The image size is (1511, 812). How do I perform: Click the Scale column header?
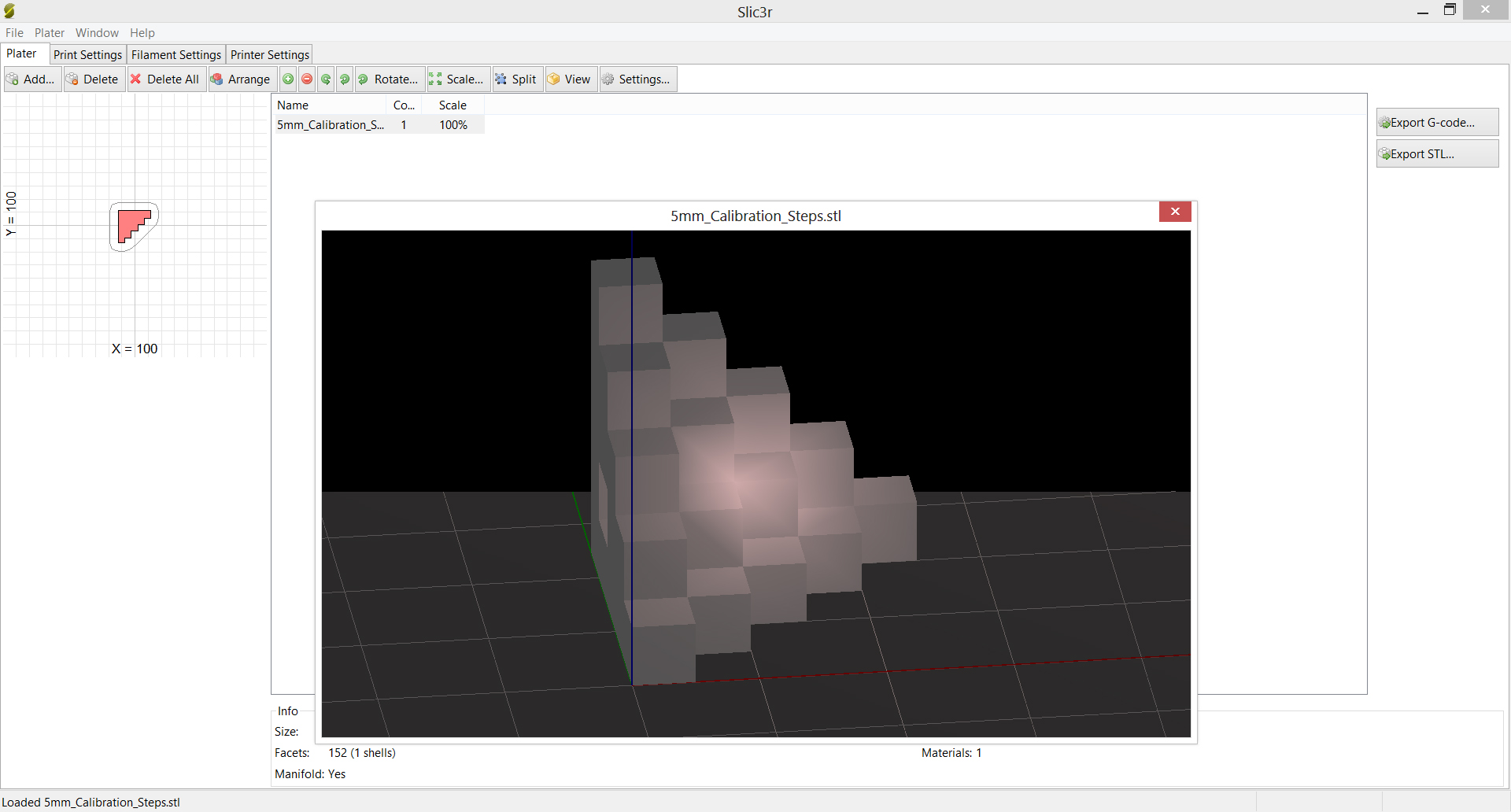click(x=453, y=105)
